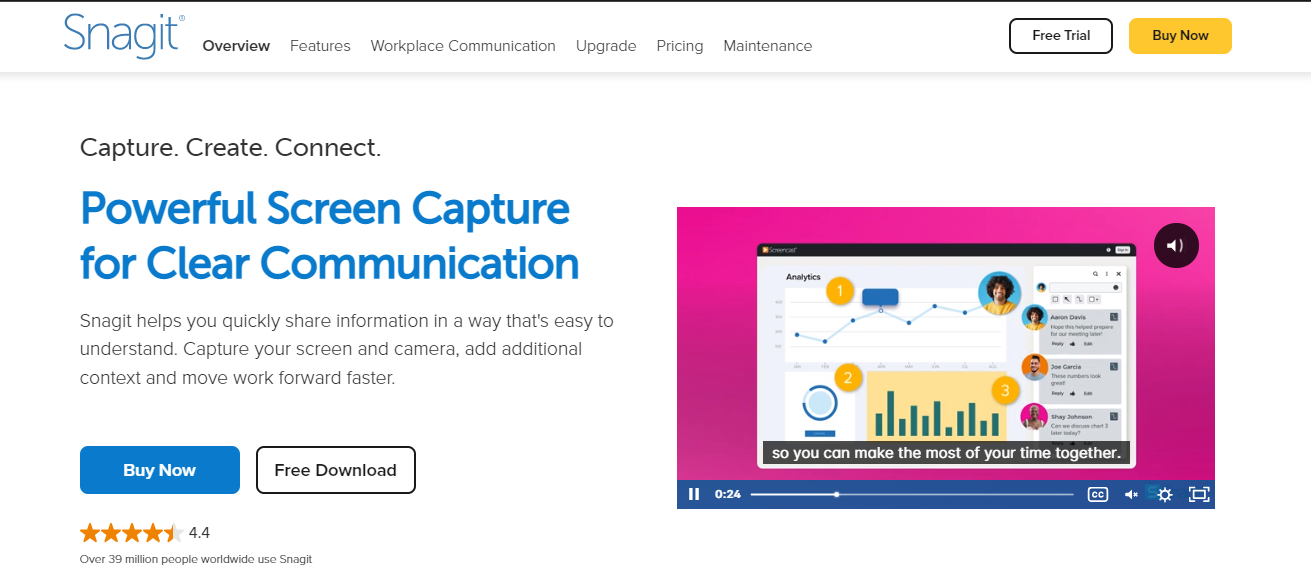Toggle closed captions on the video
Viewport: 1311px width, 585px height.
point(1098,494)
